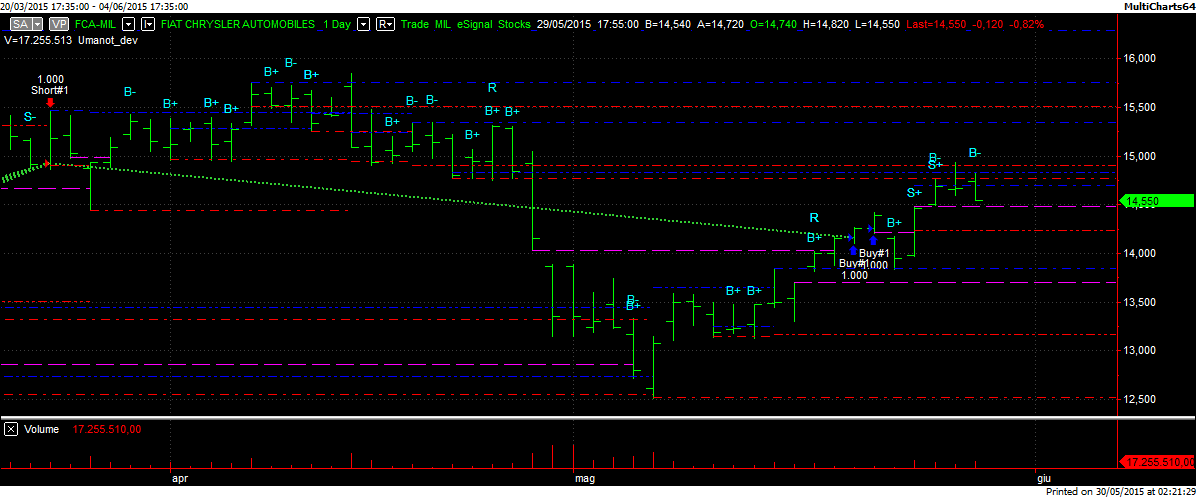This screenshot has height=497, width=1196.
Task: Open the 1 Day resolution dropdown
Action: click(x=362, y=23)
